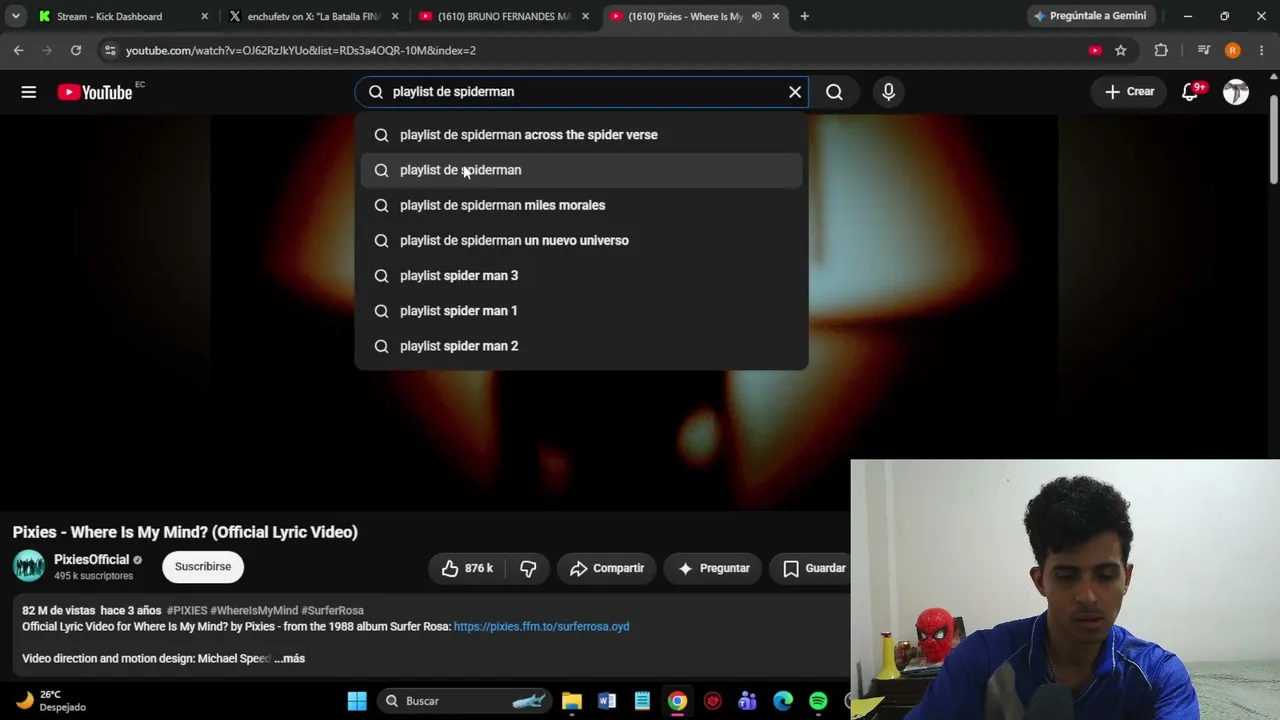
Task: Open the Chrome extensions puzzle icon
Action: click(x=1161, y=50)
